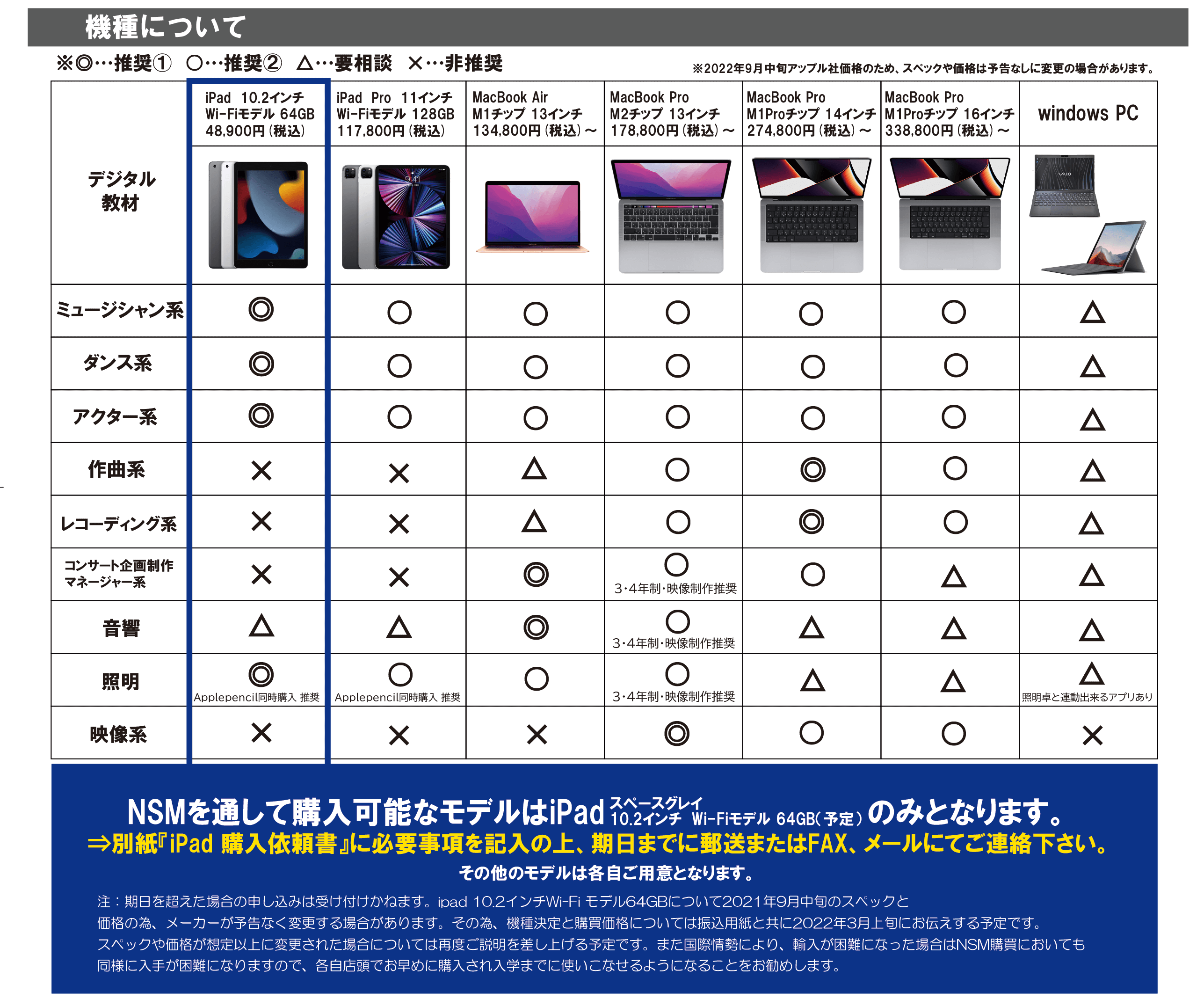The image size is (1204, 999).
Task: Click the double circle for 照明 under iPad 10.2インチ
Action: (x=261, y=674)
